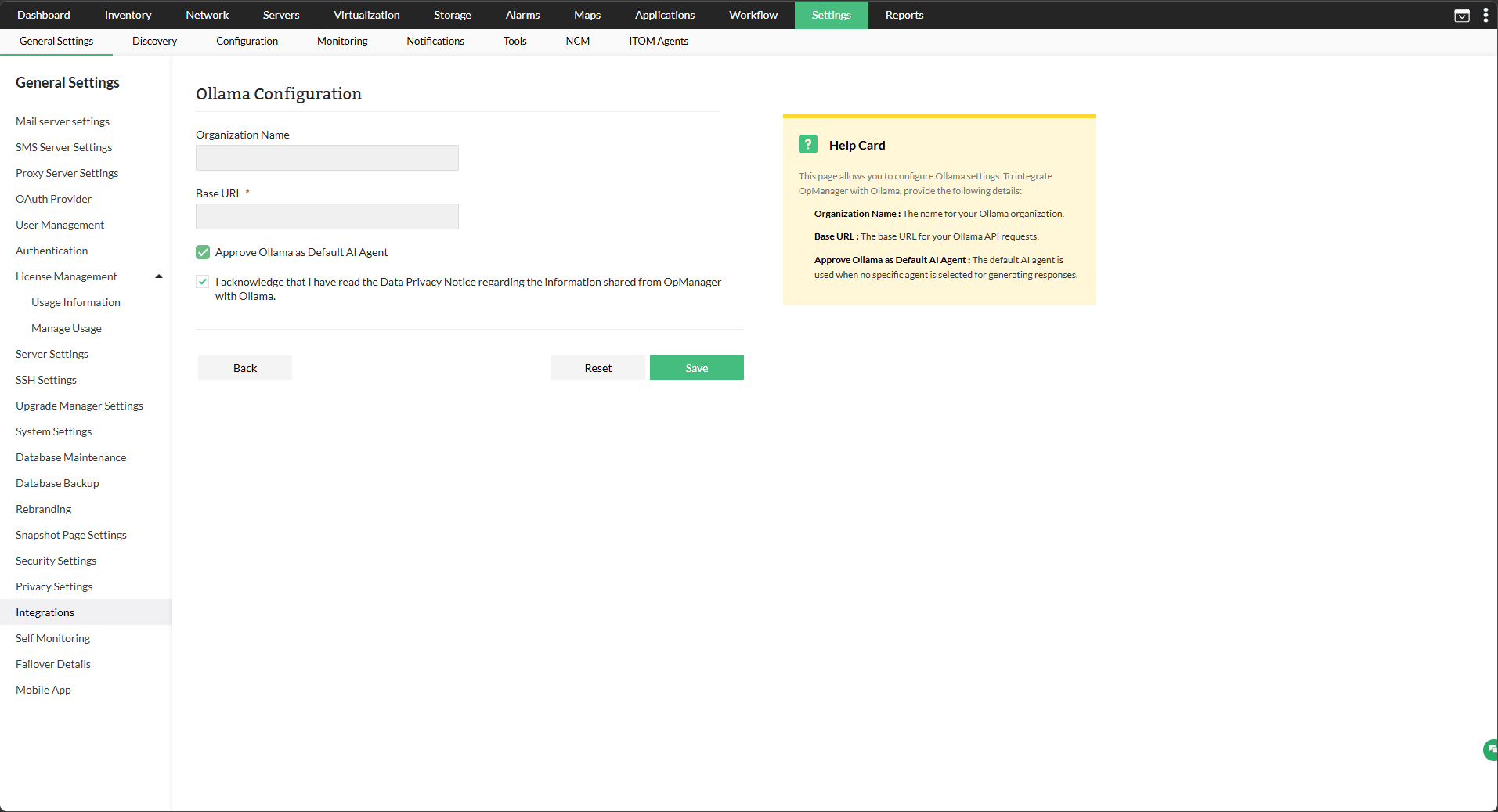1498x812 pixels.
Task: Open the Virtualization menu
Action: coord(366,15)
